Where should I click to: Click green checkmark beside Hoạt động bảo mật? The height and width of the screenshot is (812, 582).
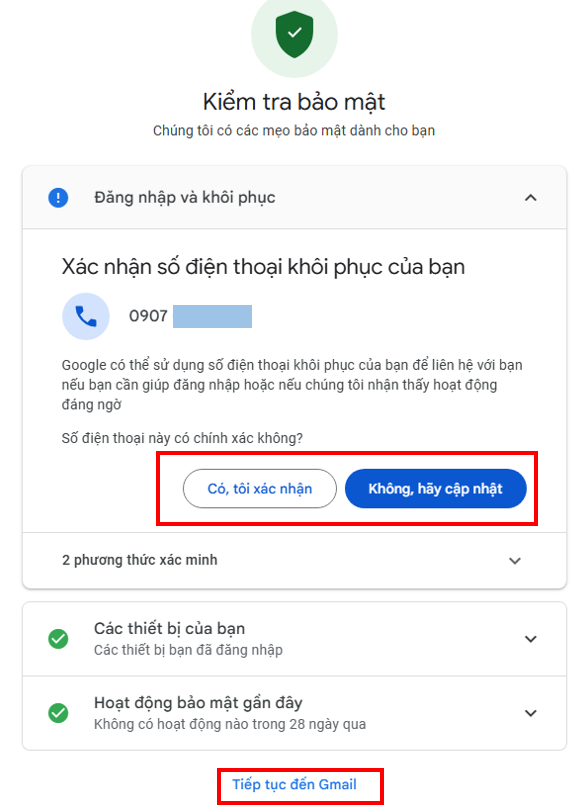click(x=58, y=713)
